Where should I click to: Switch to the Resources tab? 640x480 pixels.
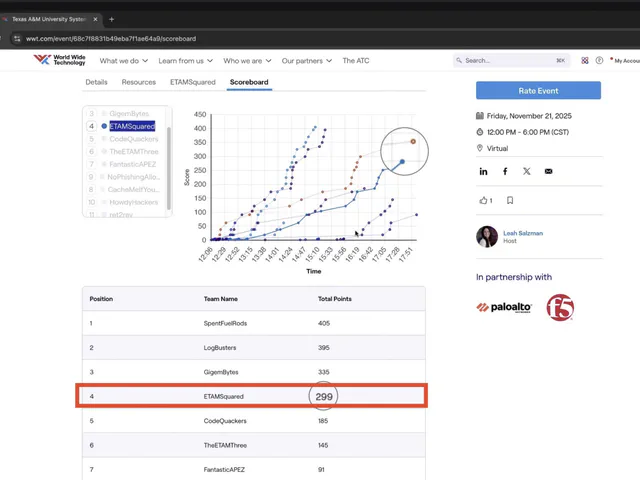(x=139, y=82)
